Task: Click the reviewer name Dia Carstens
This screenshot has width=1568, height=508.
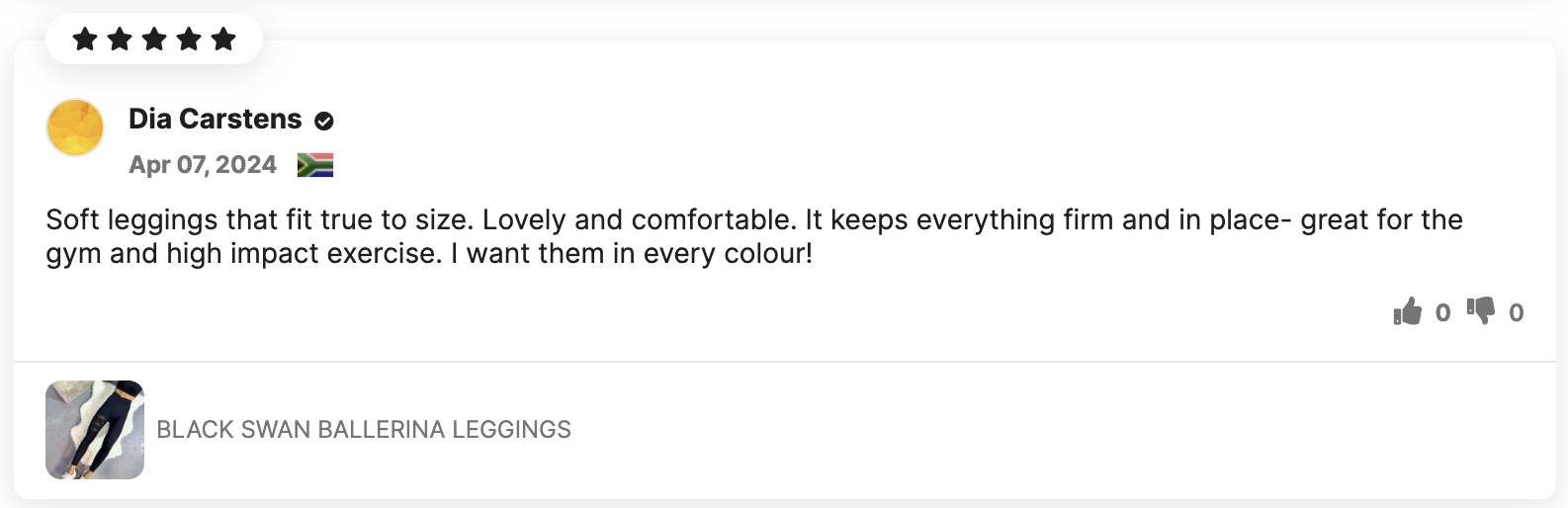Action: (216, 120)
